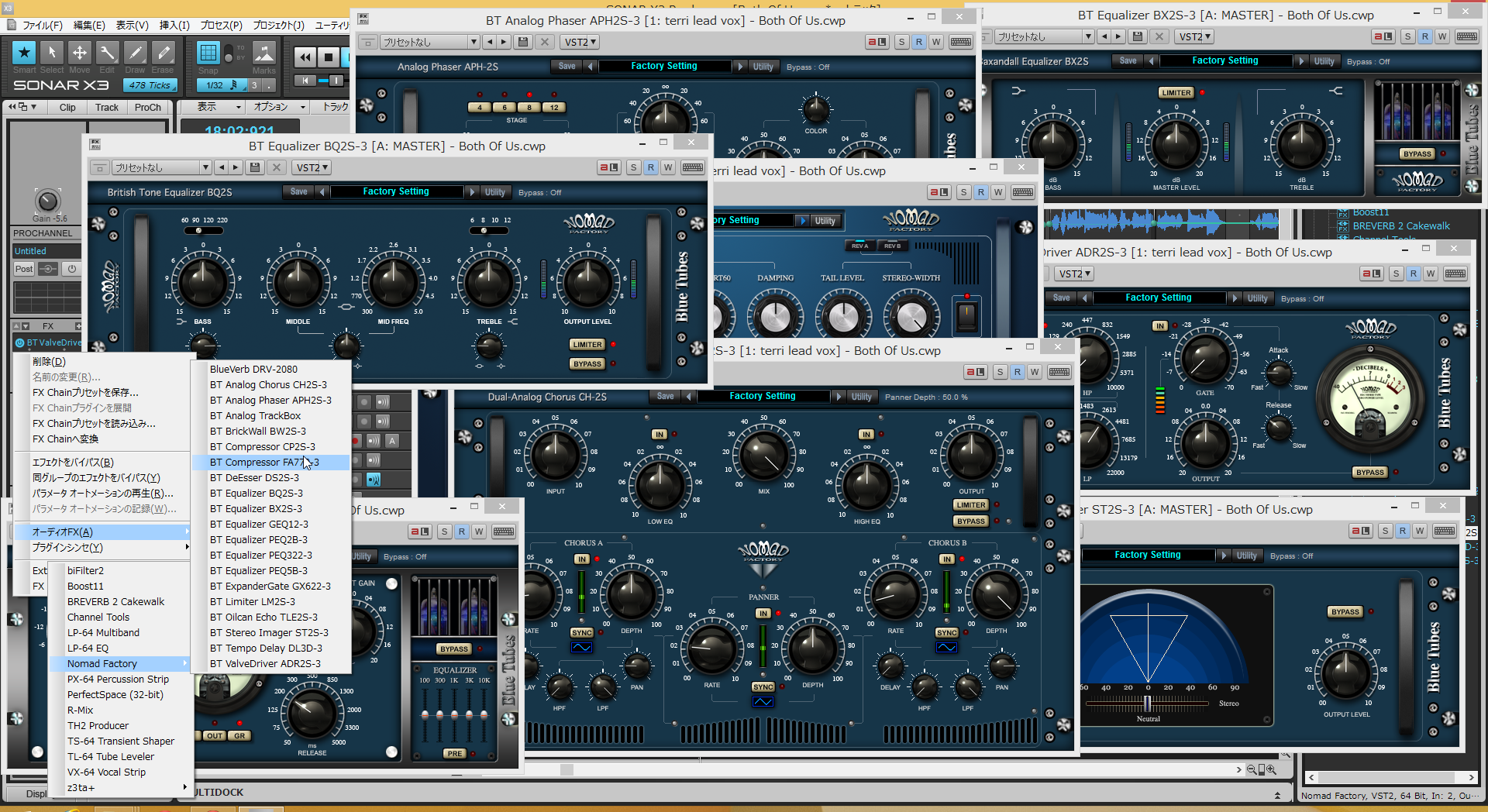Select previous preset arrow in BQ2S-3 toolbar
Screen dimensions: 1488x812
221,167
